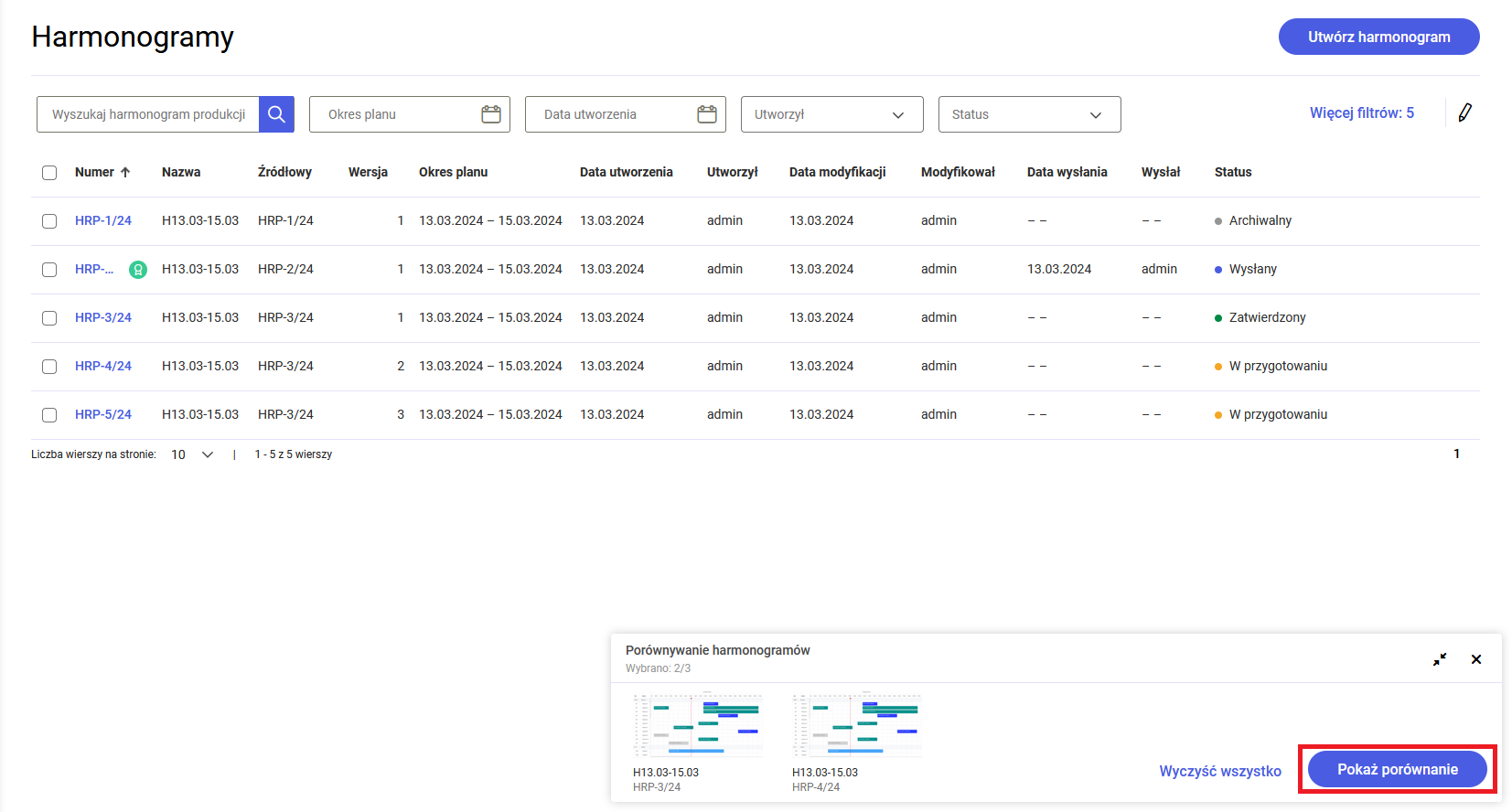Open the Okres planu calendar icon
Image resolution: width=1512 pixels, height=812 pixels.
tap(491, 114)
